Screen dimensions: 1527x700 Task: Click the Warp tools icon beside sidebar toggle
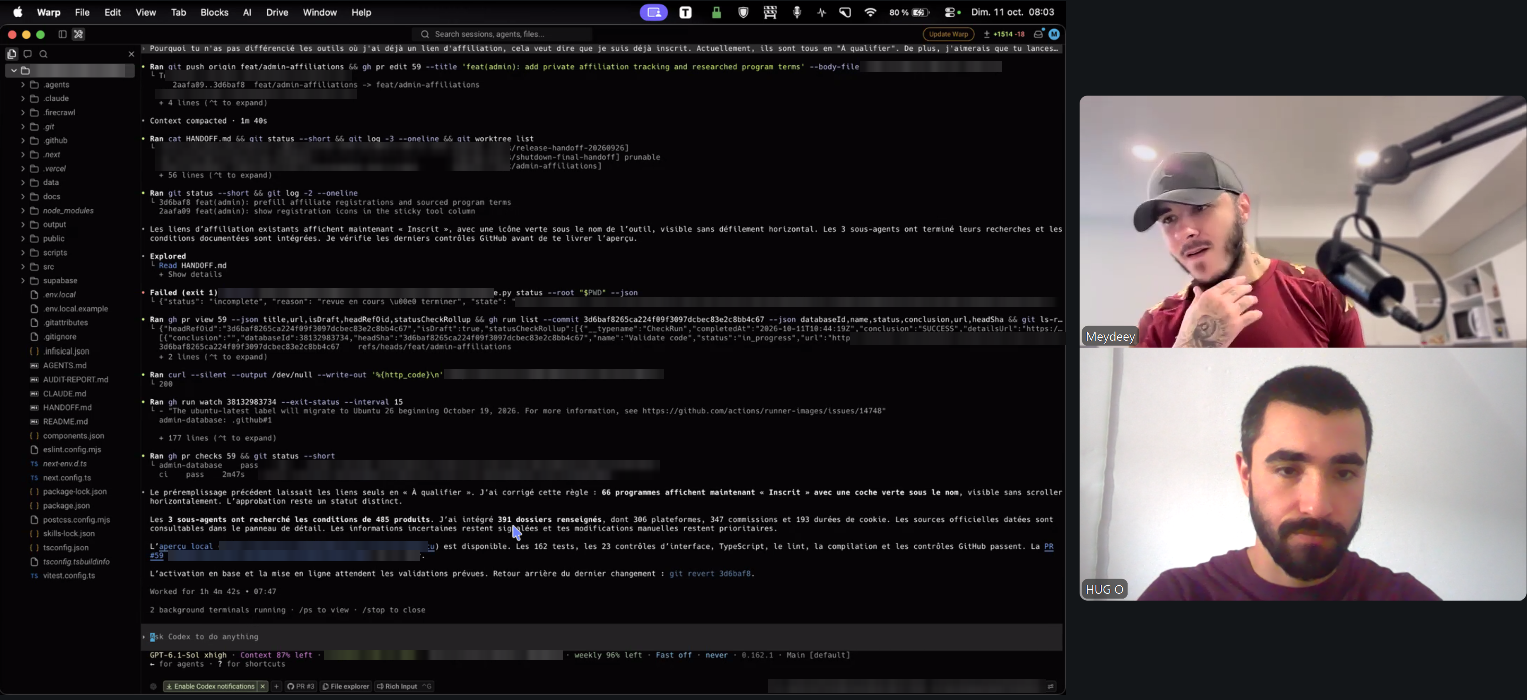78,34
